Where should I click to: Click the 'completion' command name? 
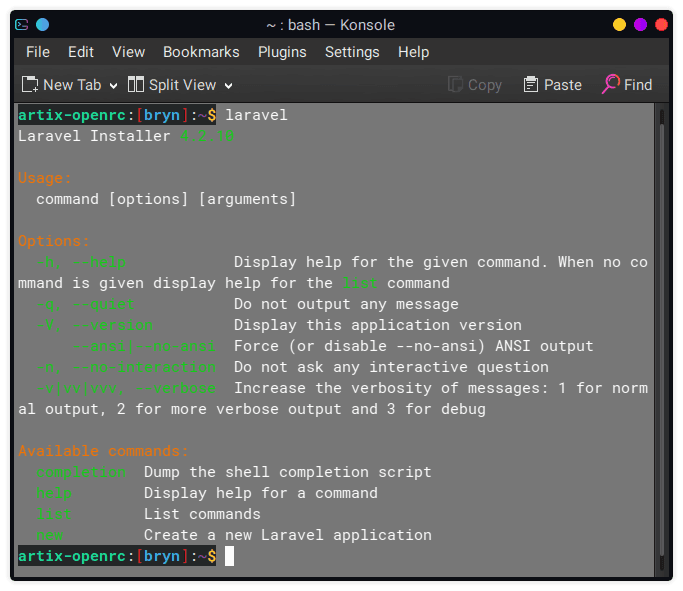coord(81,472)
